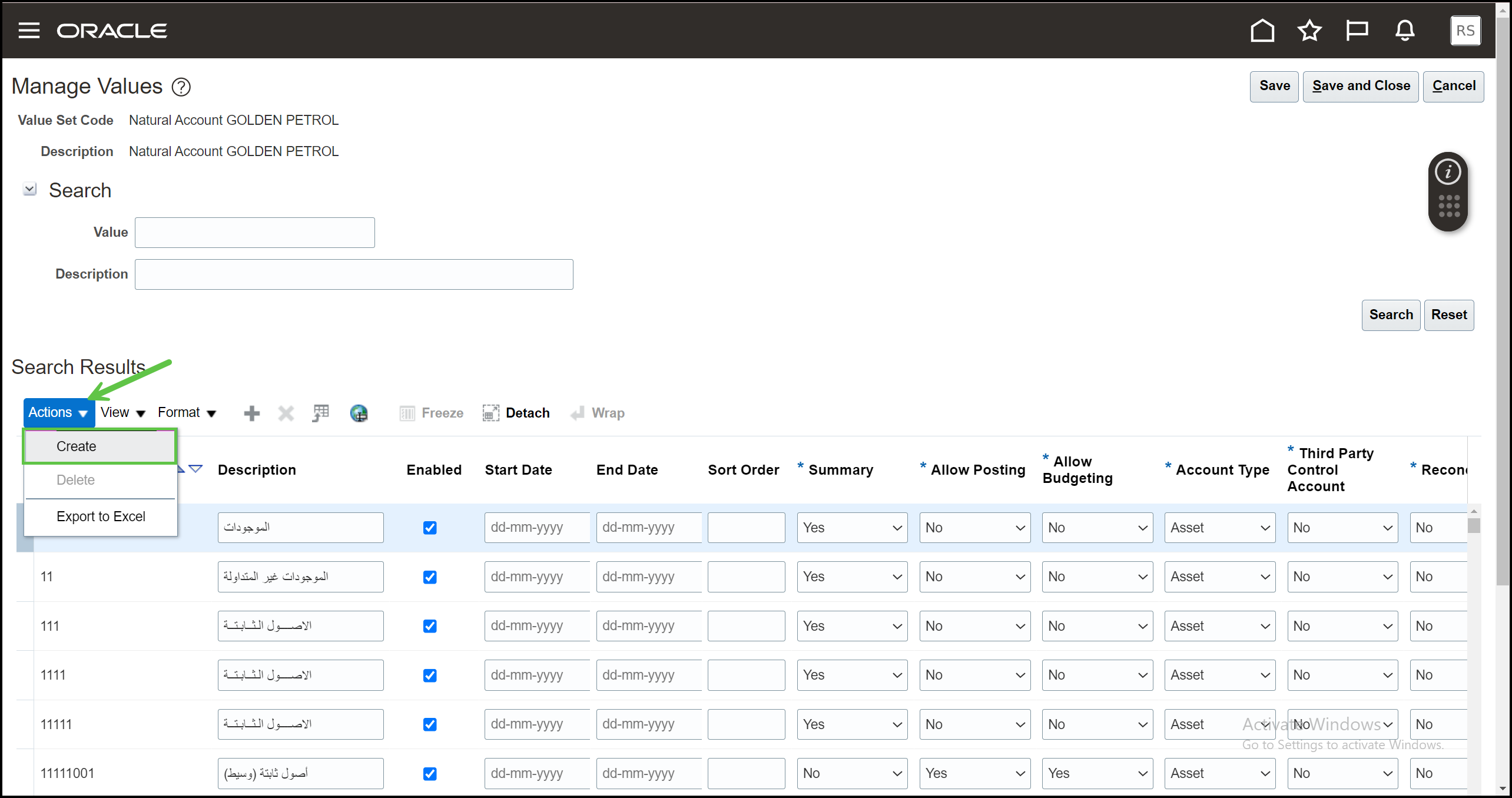Open the Watchlist flag icon
Viewport: 1512px width, 798px height.
(x=1357, y=31)
